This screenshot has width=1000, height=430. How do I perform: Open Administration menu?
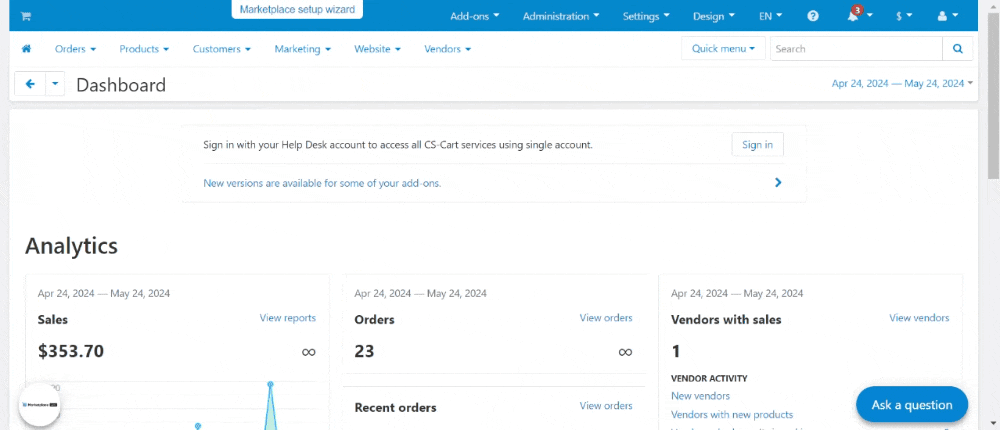pos(561,16)
